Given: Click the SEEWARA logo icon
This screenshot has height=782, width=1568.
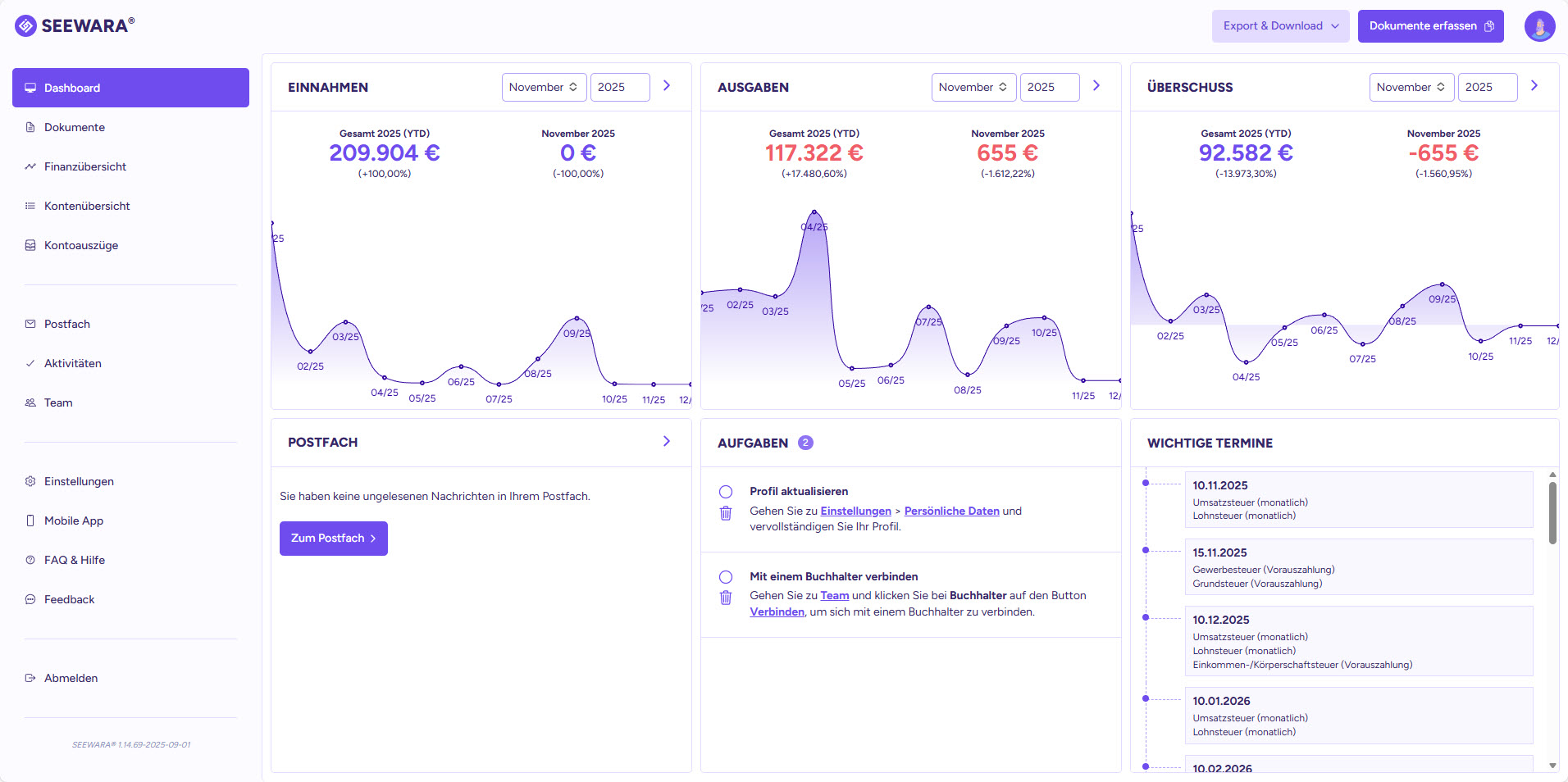Looking at the screenshot, I should pos(26,26).
